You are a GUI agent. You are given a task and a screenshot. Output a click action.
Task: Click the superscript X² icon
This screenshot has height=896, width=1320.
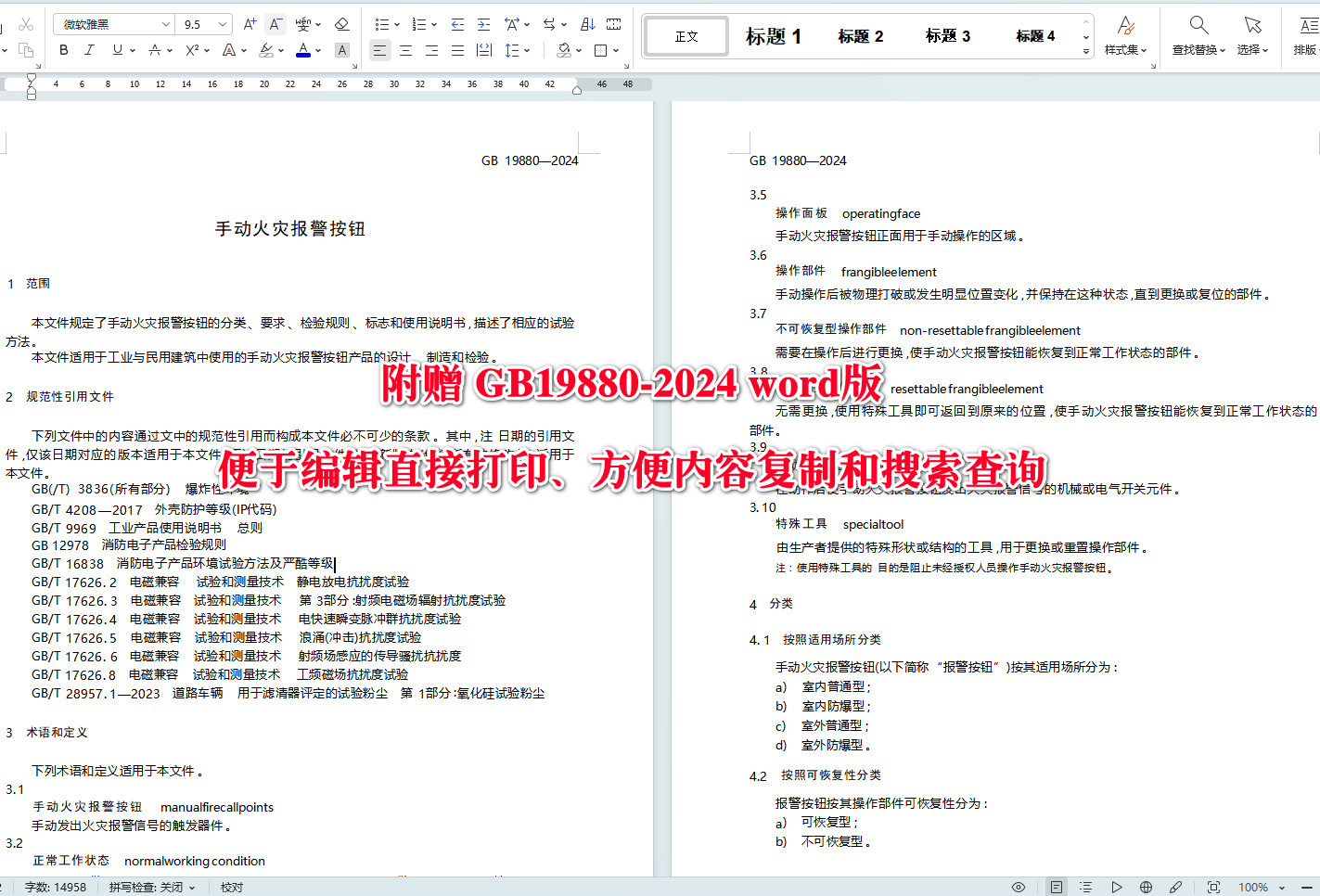[x=193, y=50]
